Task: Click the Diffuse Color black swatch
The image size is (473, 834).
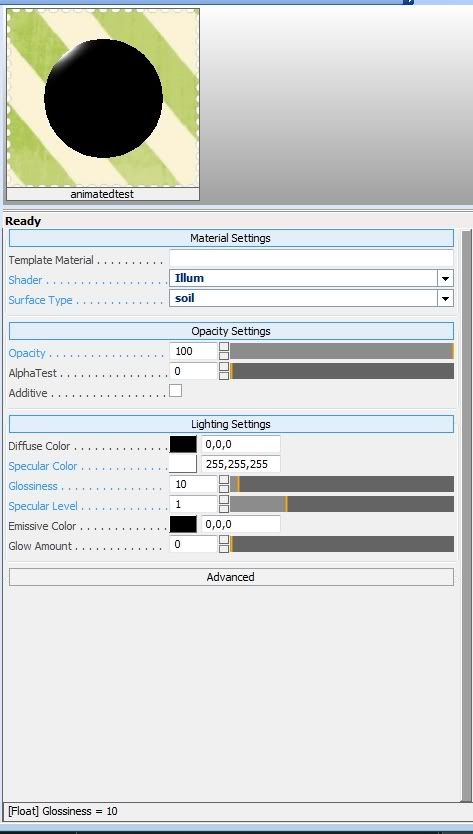Action: (x=183, y=445)
